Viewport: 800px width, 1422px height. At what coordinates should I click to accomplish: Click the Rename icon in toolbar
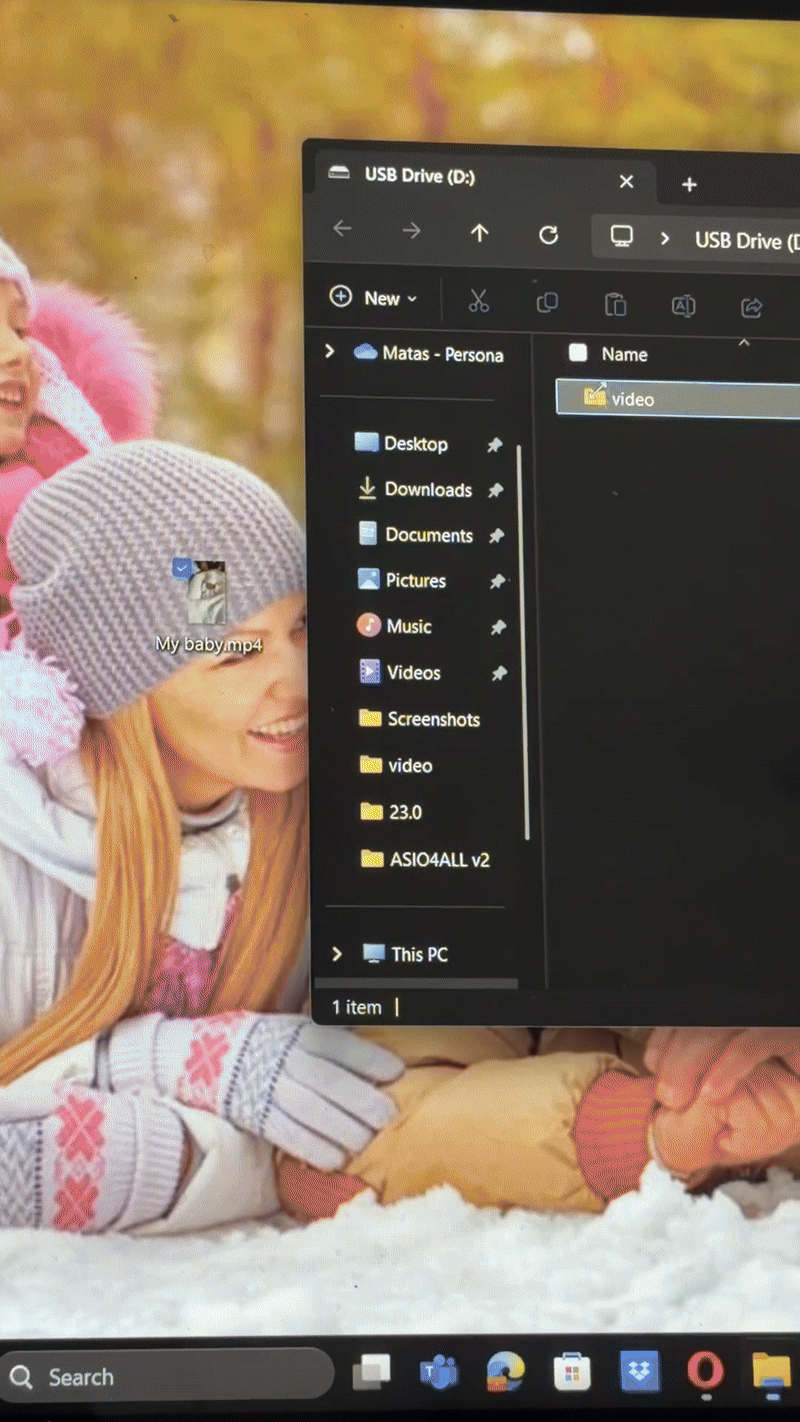tap(683, 306)
